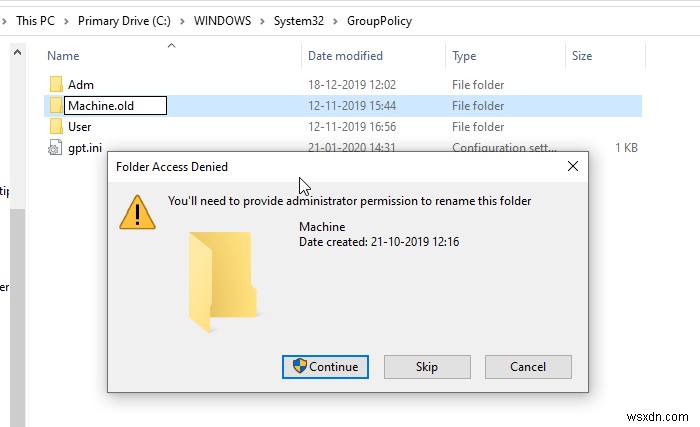
Task: Click the Adm folder icon
Action: (x=56, y=85)
